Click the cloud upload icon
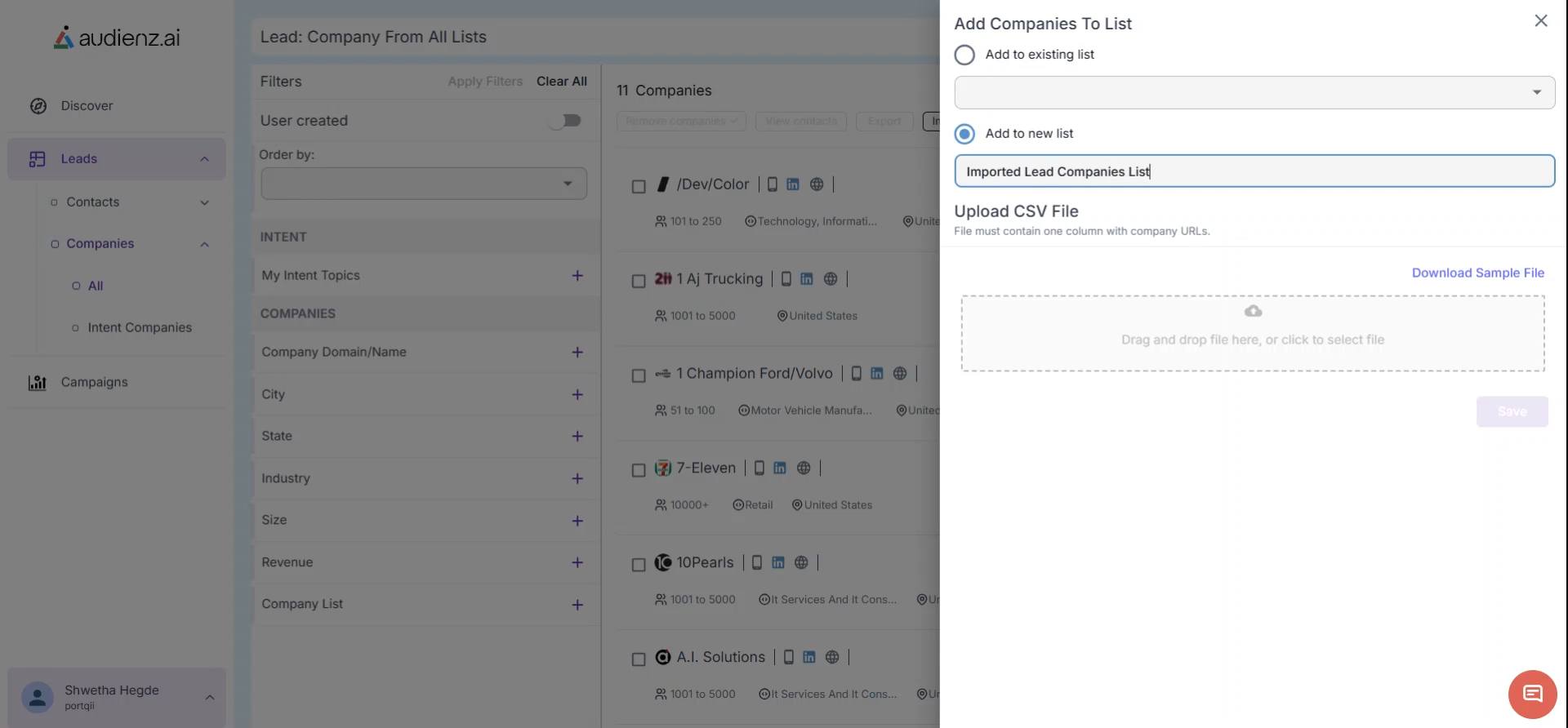This screenshot has width=1568, height=728. pyautogui.click(x=1253, y=311)
